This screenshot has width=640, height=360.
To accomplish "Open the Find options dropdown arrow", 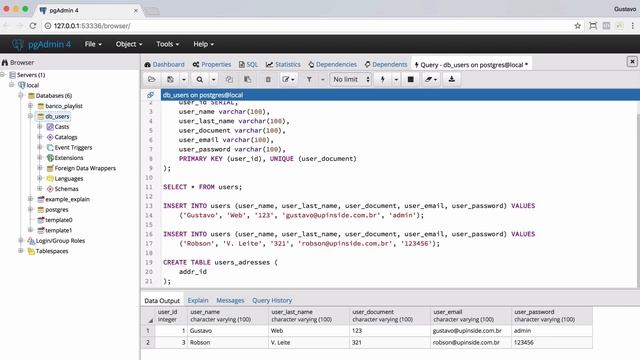I will coord(213,79).
